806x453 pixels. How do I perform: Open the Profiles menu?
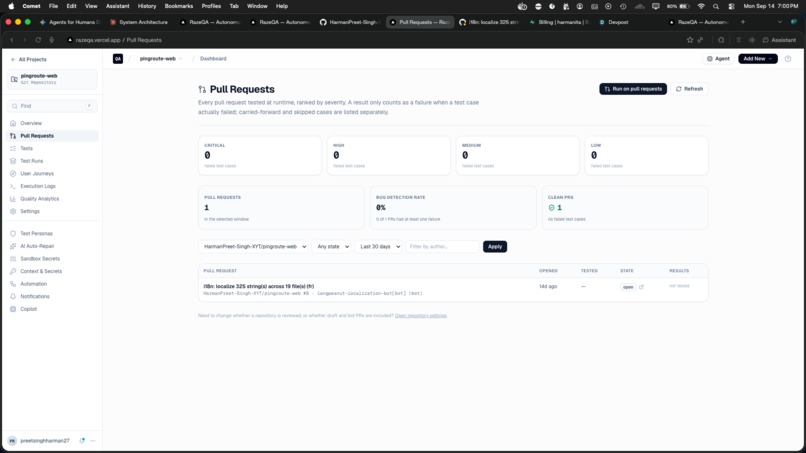211,6
